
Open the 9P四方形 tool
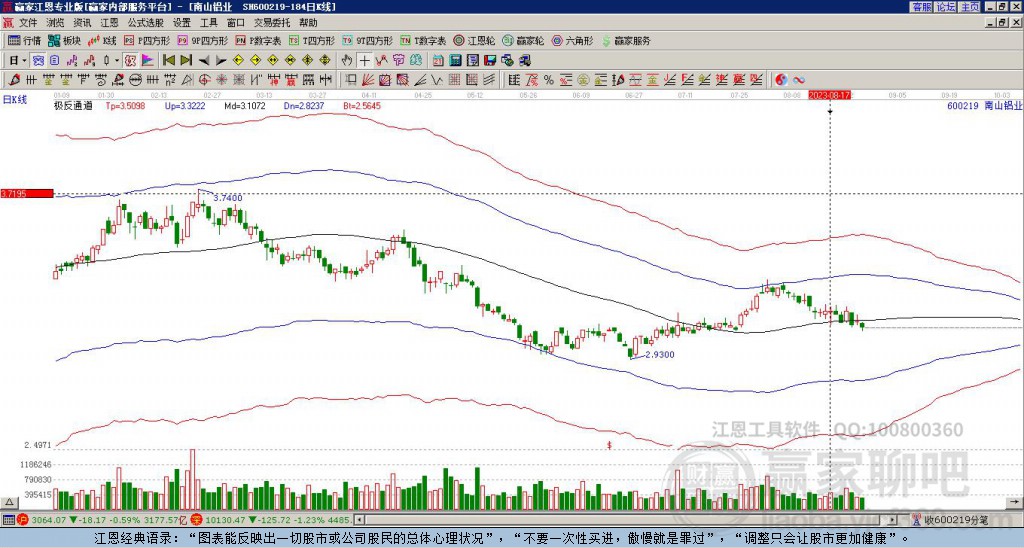(x=202, y=41)
